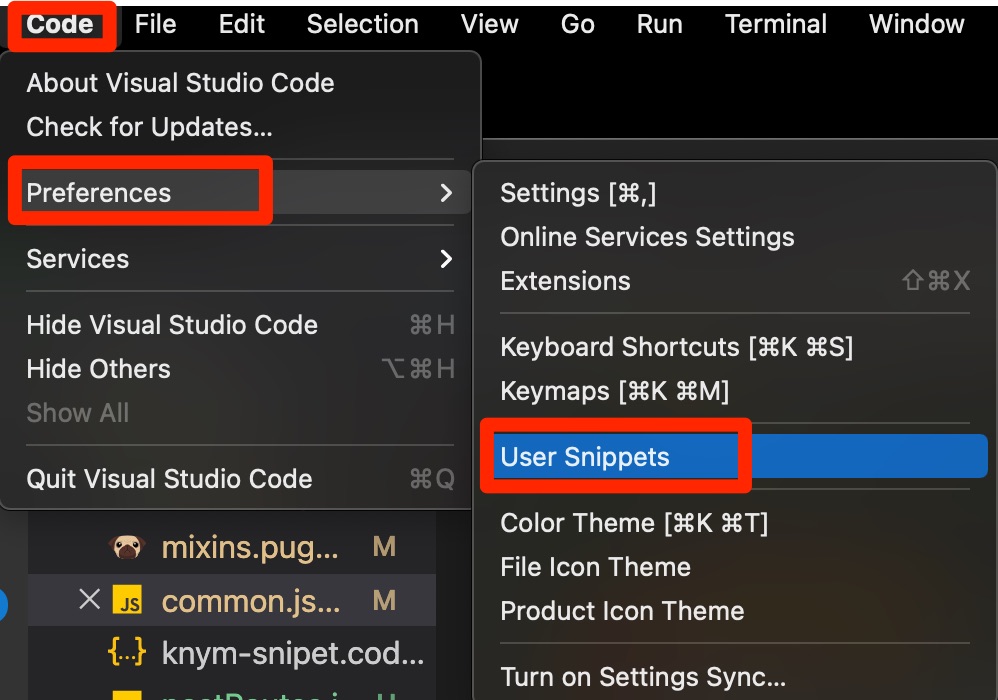Expand the Preferences submenu arrow
This screenshot has height=700, width=998.
(446, 193)
